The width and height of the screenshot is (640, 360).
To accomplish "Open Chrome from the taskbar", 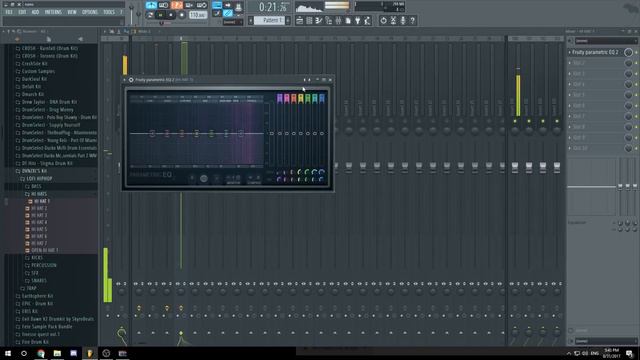I will pyautogui.click(x=41, y=353).
